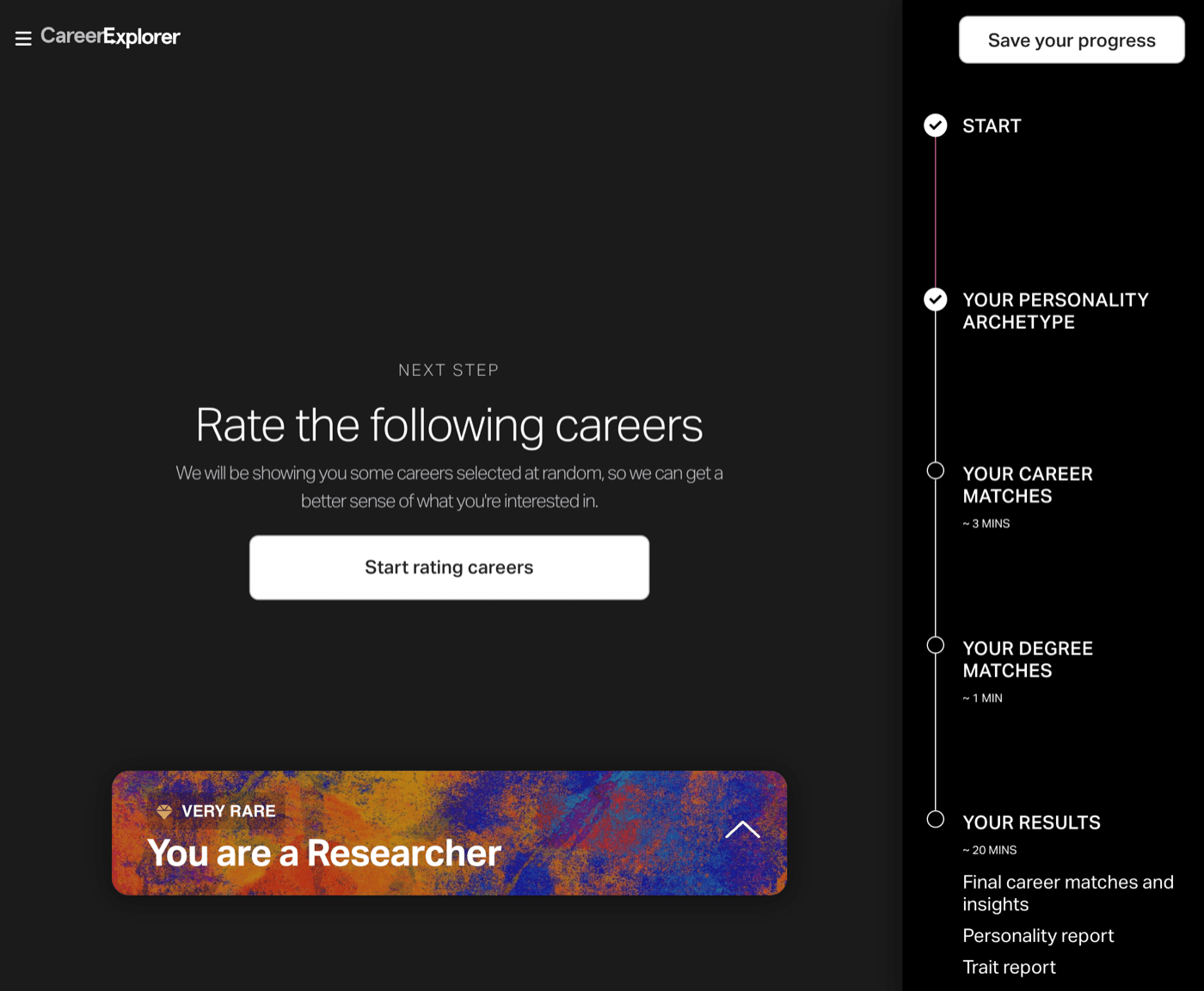Select YOUR DEGREE MATCHES step label
This screenshot has width=1204, height=991.
click(1028, 660)
